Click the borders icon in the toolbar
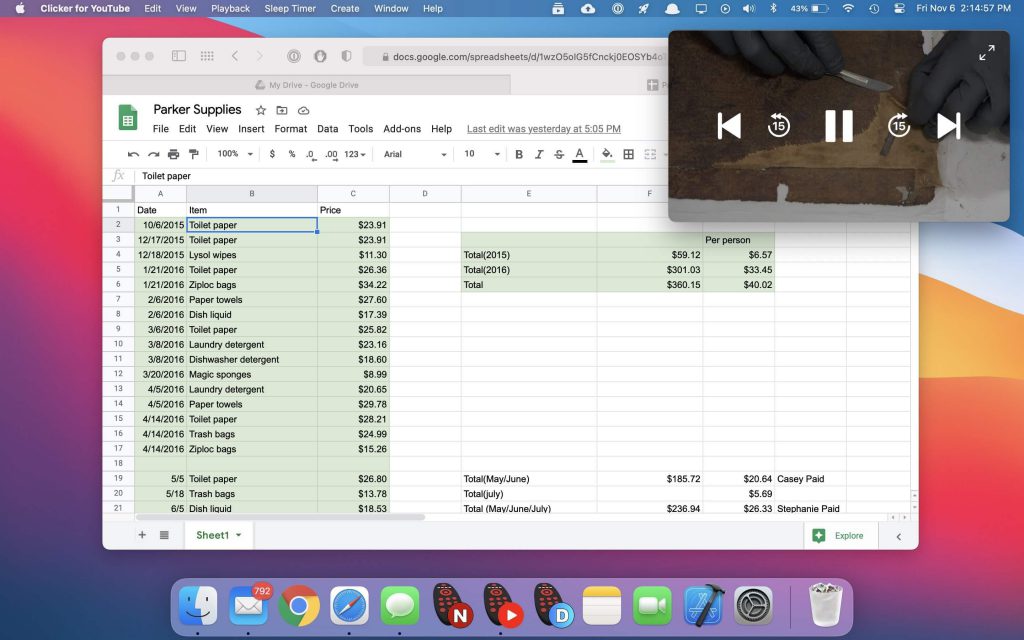The width and height of the screenshot is (1024, 640). 628,154
